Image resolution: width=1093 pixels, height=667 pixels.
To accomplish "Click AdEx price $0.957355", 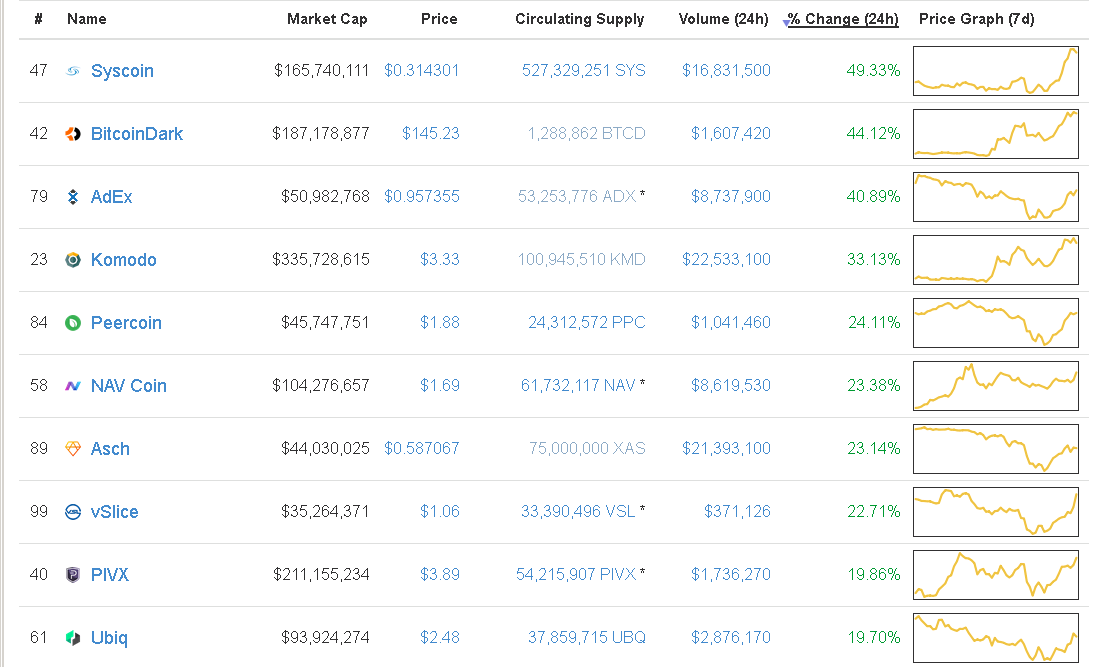I will pyautogui.click(x=422, y=197).
